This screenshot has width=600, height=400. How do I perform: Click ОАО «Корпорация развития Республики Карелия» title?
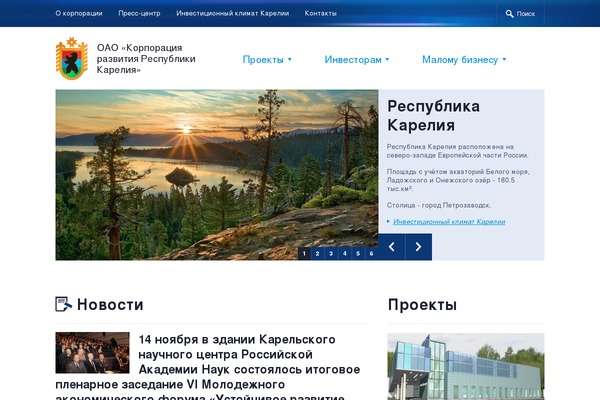point(146,59)
